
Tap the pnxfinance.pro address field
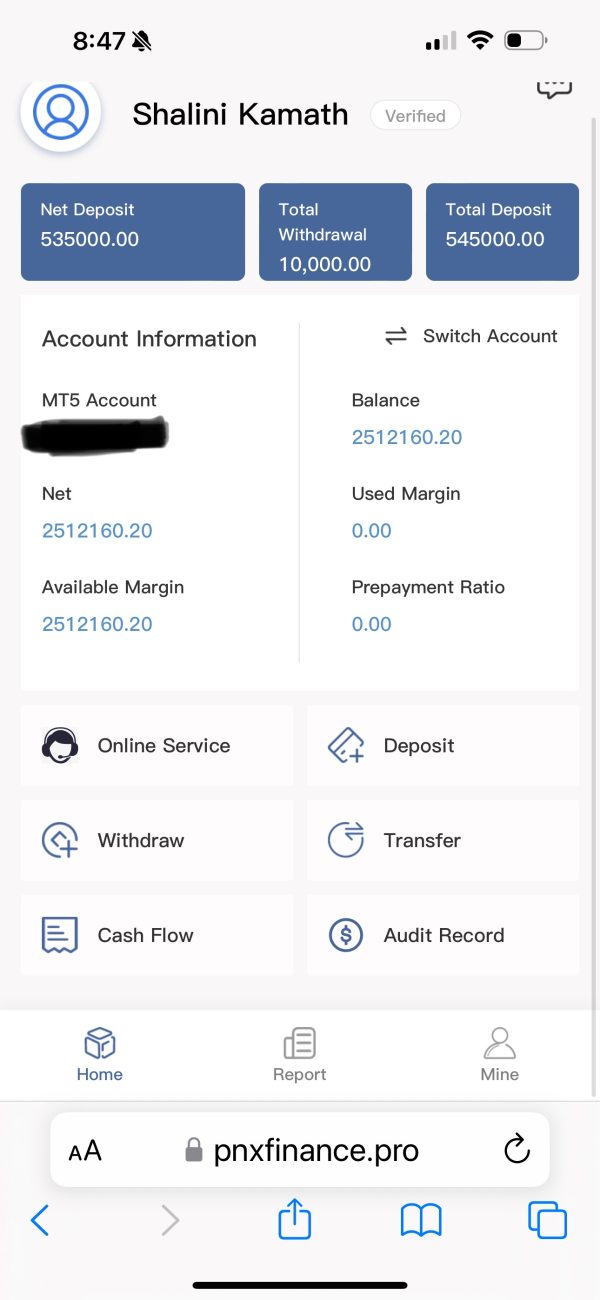point(300,1150)
